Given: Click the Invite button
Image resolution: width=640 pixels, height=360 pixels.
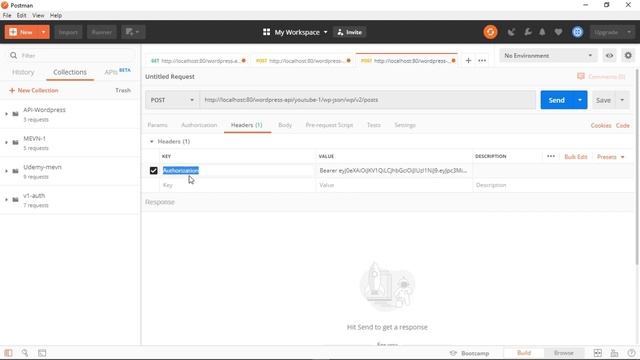Looking at the screenshot, I should pyautogui.click(x=350, y=32).
